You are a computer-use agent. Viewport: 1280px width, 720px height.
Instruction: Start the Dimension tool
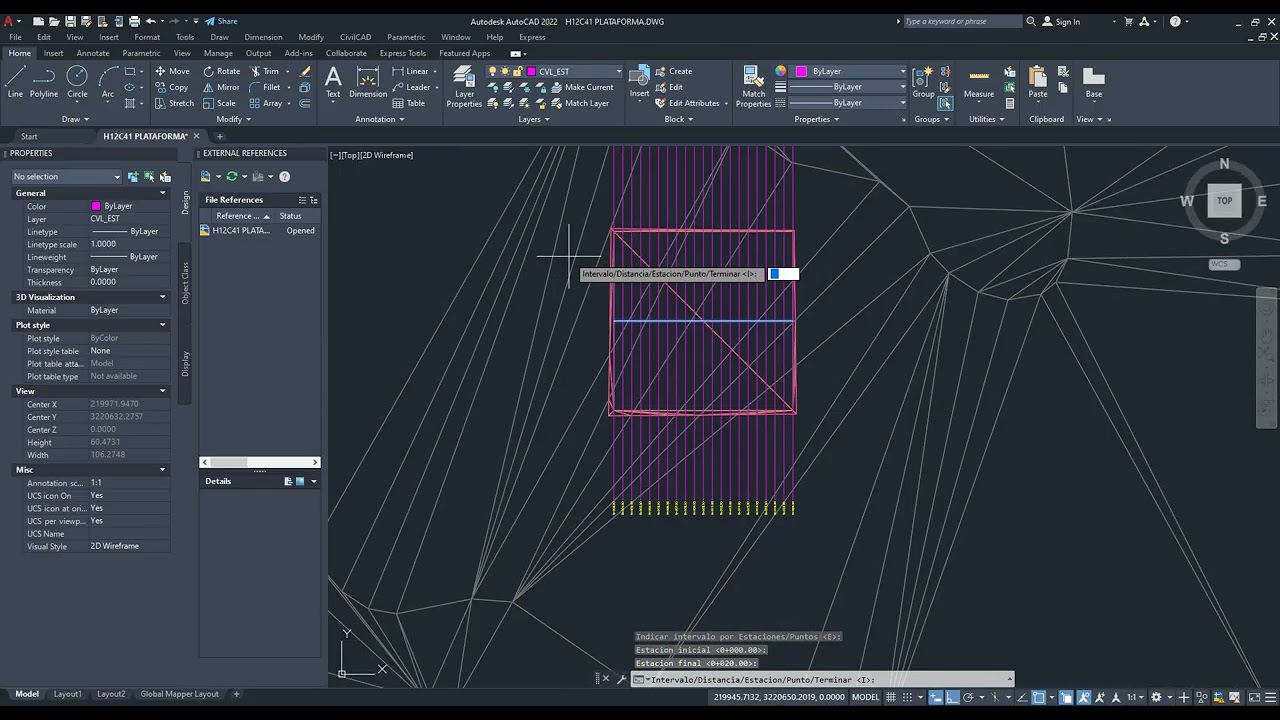(x=368, y=82)
